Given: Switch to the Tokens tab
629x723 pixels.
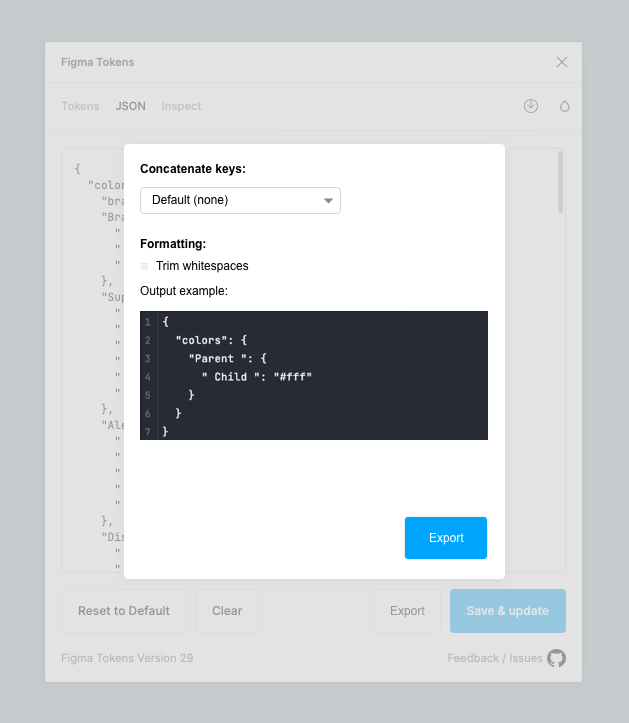Looking at the screenshot, I should click(x=80, y=106).
